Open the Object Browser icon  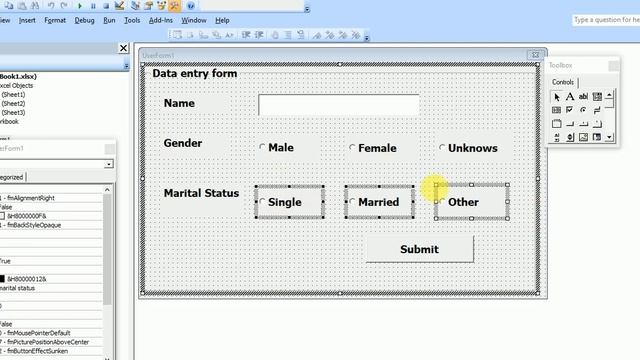(162, 6)
